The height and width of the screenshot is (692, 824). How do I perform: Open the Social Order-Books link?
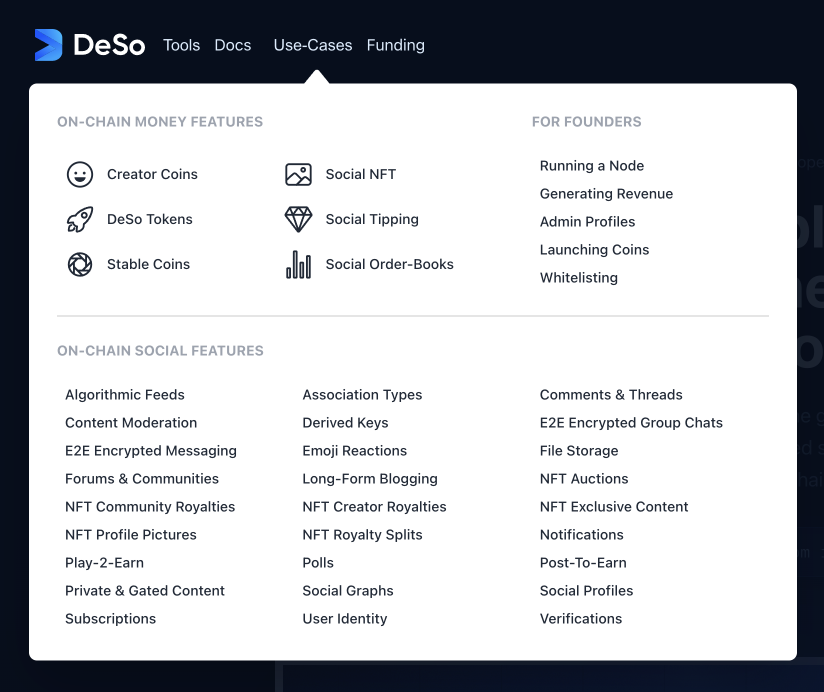pyautogui.click(x=389, y=264)
